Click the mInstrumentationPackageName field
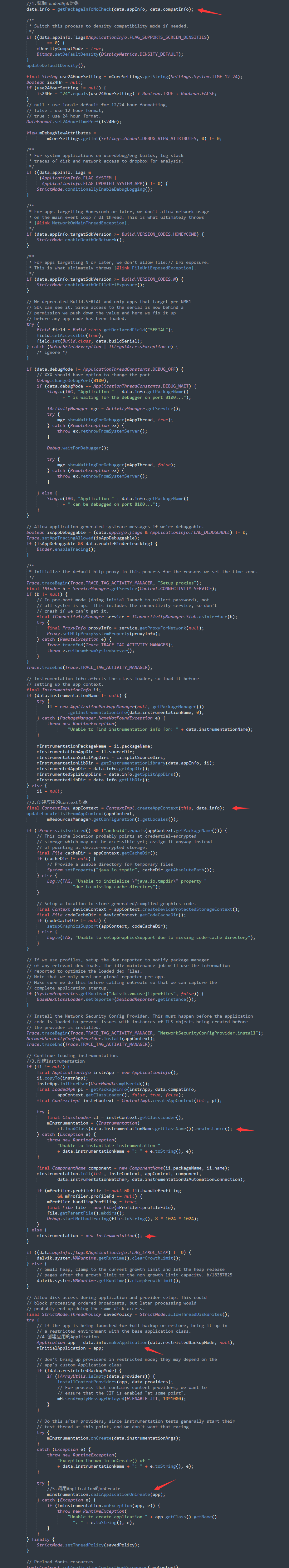 pyautogui.click(x=71, y=746)
